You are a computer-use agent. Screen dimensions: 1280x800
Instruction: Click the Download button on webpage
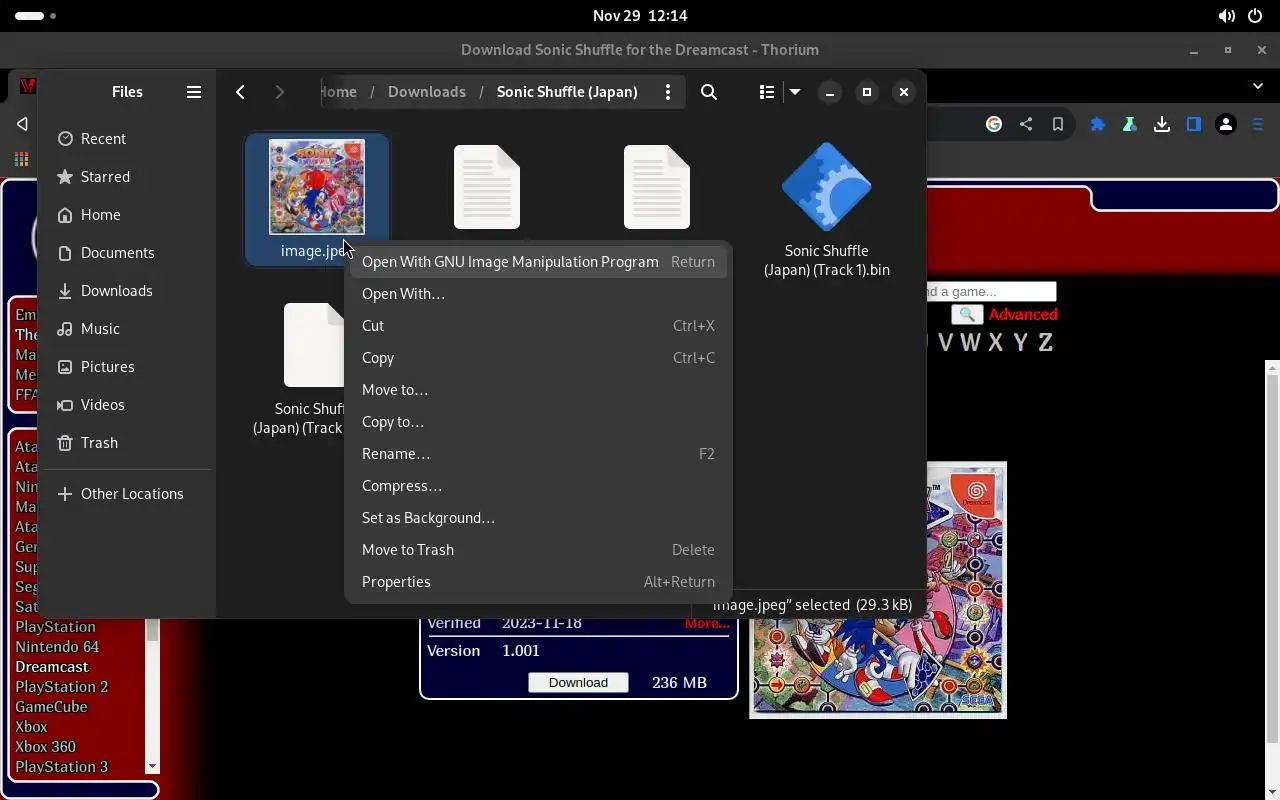click(x=578, y=682)
